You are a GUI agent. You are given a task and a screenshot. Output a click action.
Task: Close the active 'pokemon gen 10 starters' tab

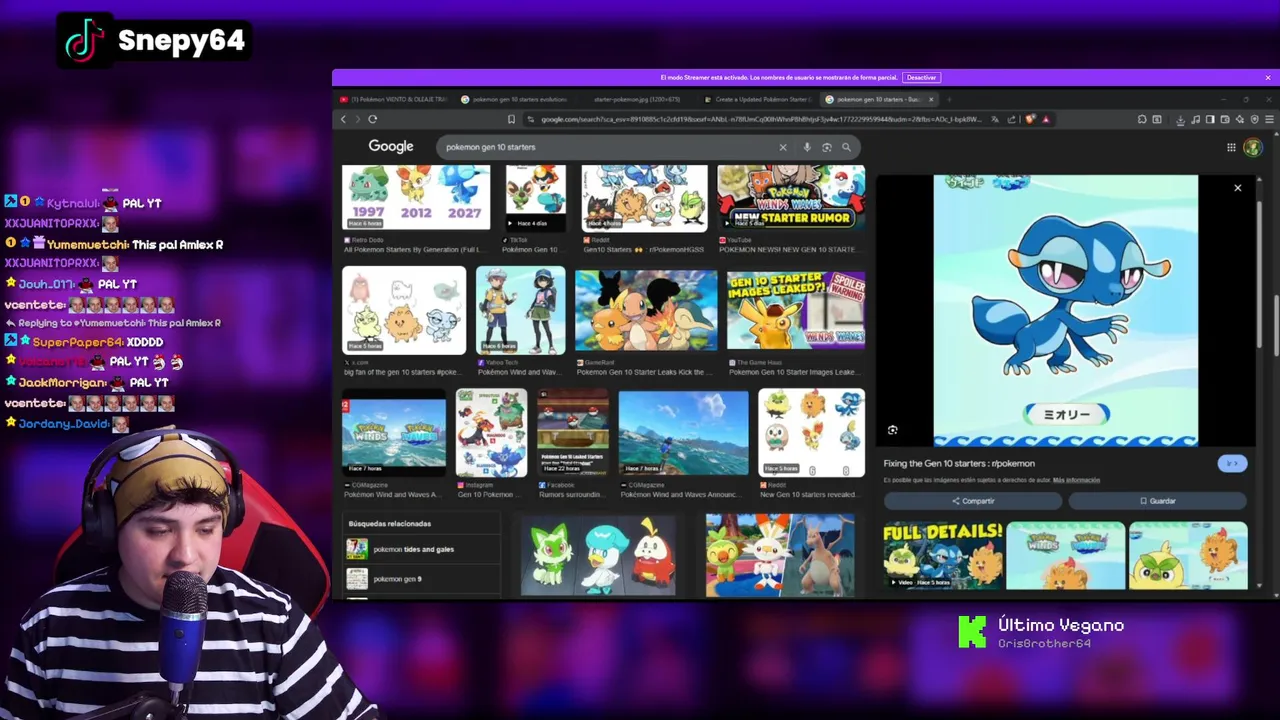(x=931, y=99)
